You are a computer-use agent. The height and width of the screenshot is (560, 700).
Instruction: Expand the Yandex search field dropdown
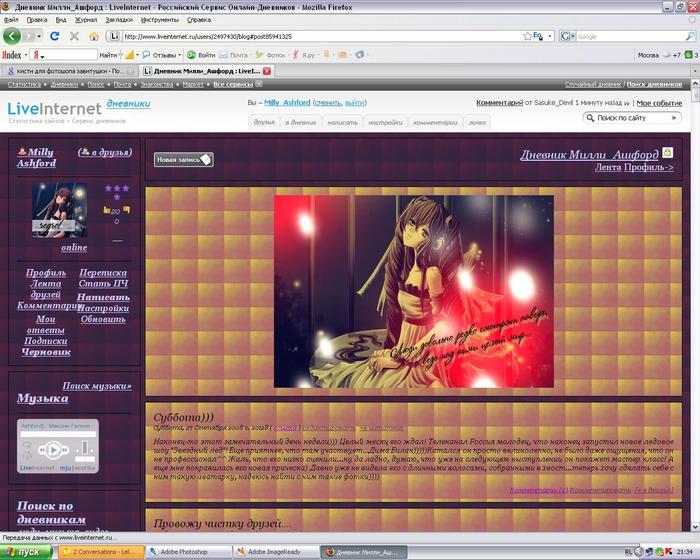43,57
